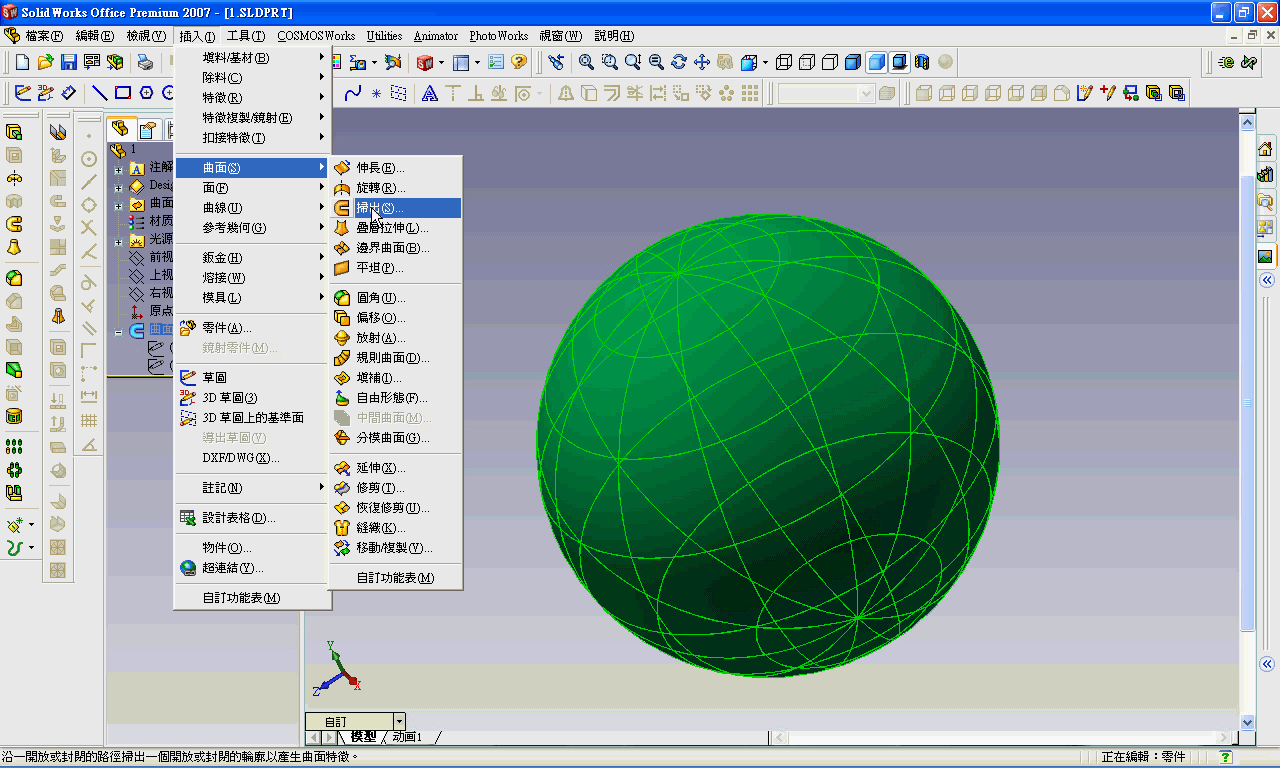This screenshot has width=1280, height=768.
Task: Expand the 注解 folder in feature tree
Action: pos(119,168)
